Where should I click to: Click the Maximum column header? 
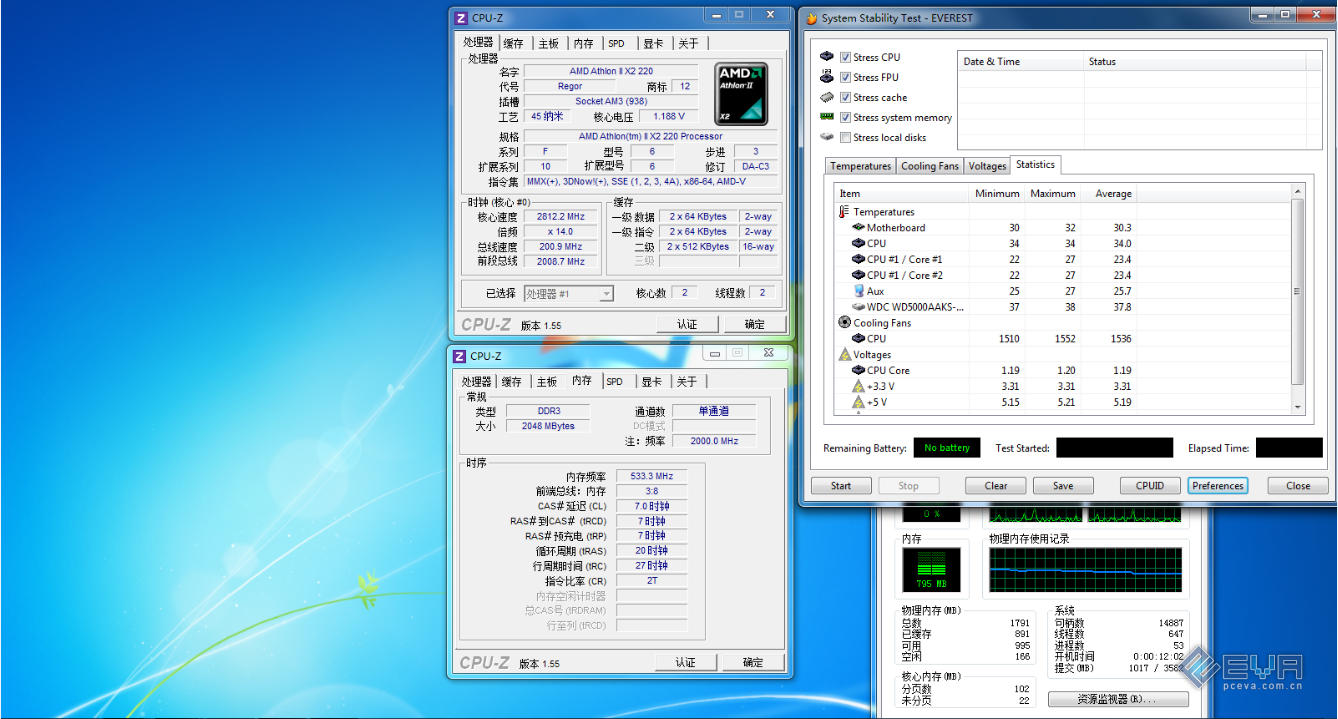click(1053, 193)
